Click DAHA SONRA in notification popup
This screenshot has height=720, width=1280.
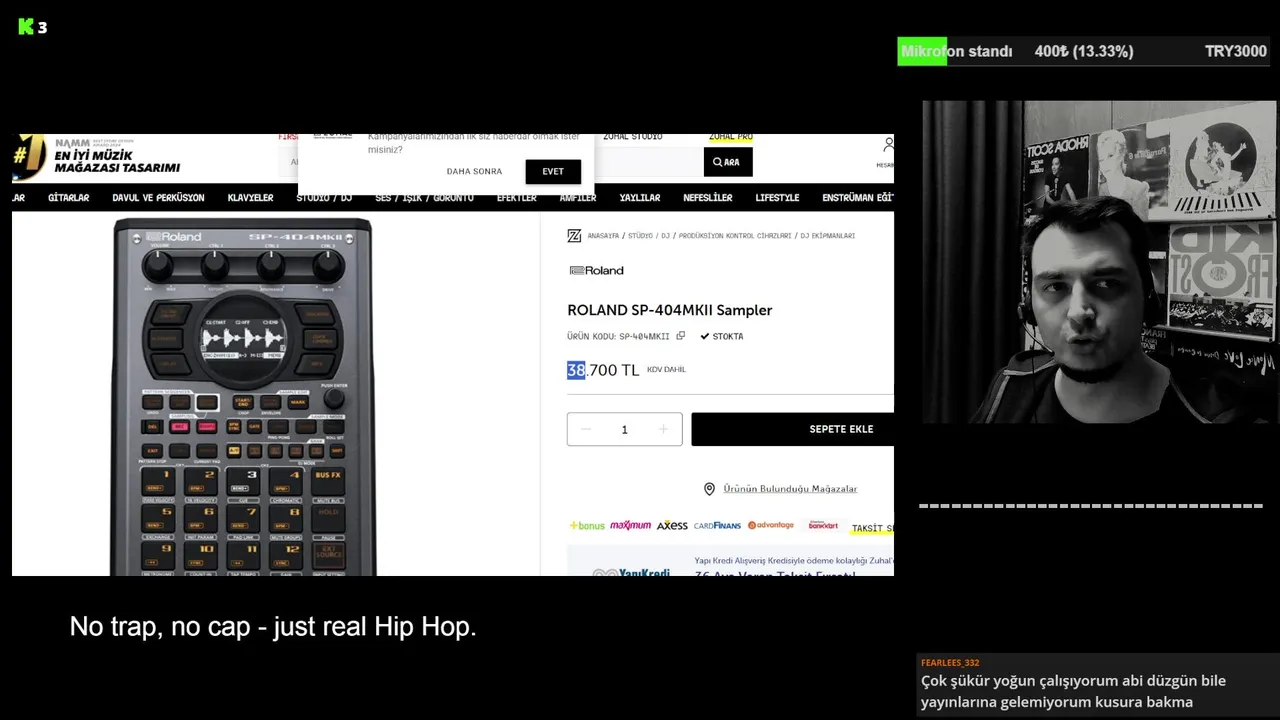pos(474,172)
